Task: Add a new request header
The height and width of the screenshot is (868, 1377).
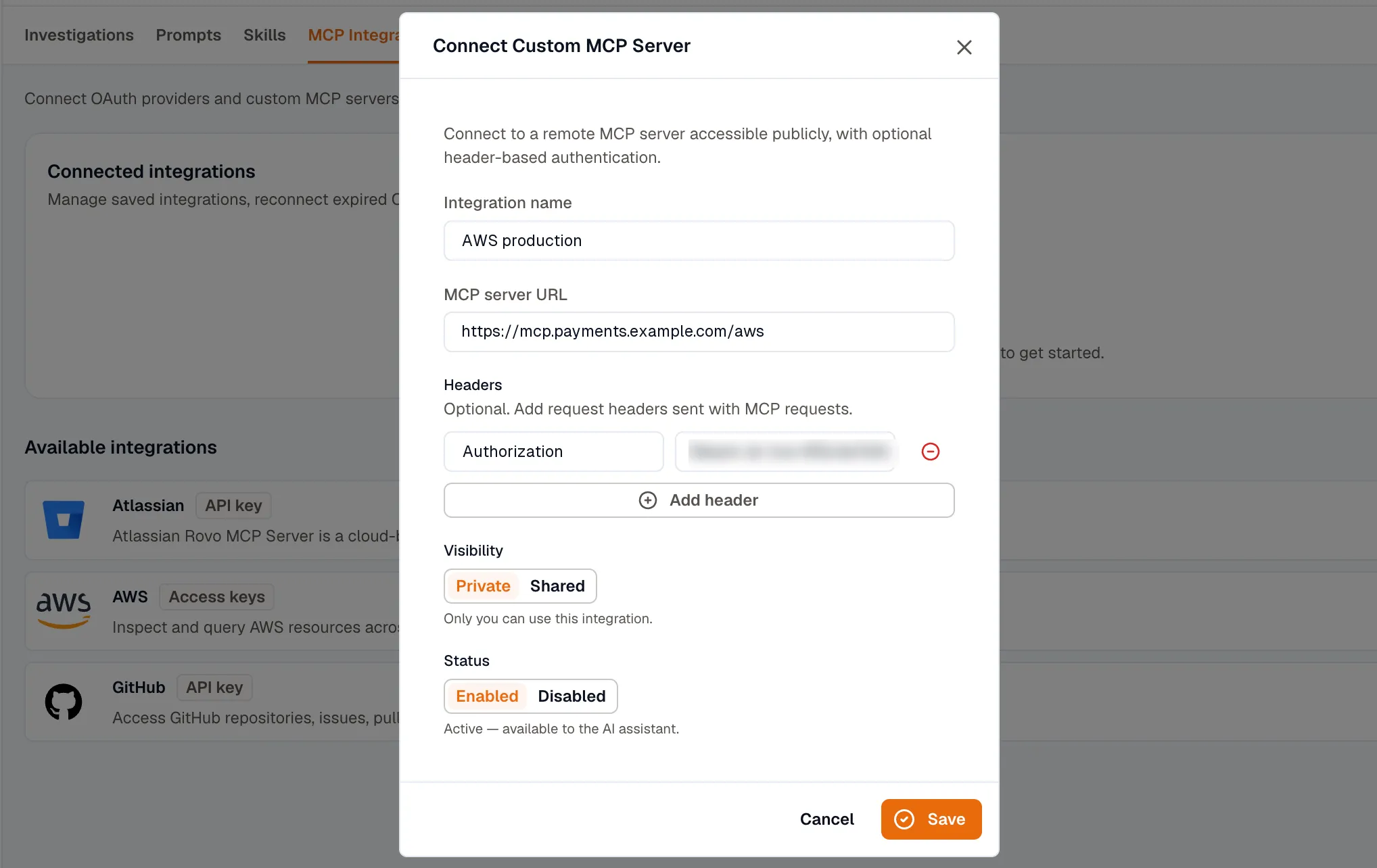Action: (x=699, y=500)
